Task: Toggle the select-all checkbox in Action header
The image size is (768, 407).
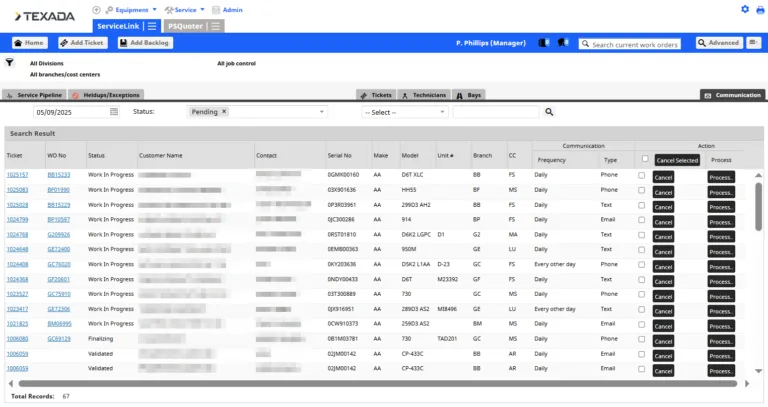Action: click(x=645, y=159)
